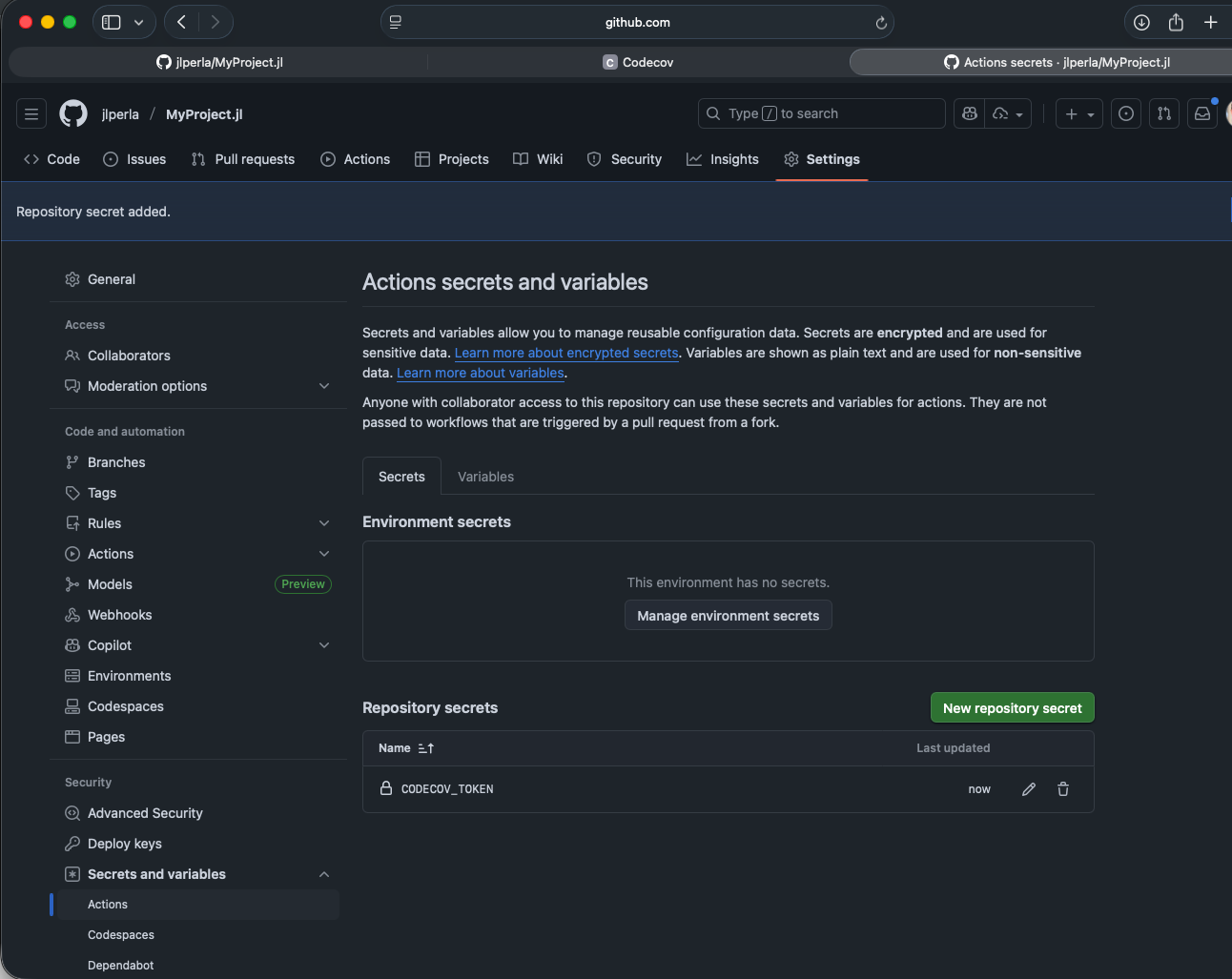The height and width of the screenshot is (979, 1232).
Task: Open the hamburger navigation menu
Action: tap(31, 114)
